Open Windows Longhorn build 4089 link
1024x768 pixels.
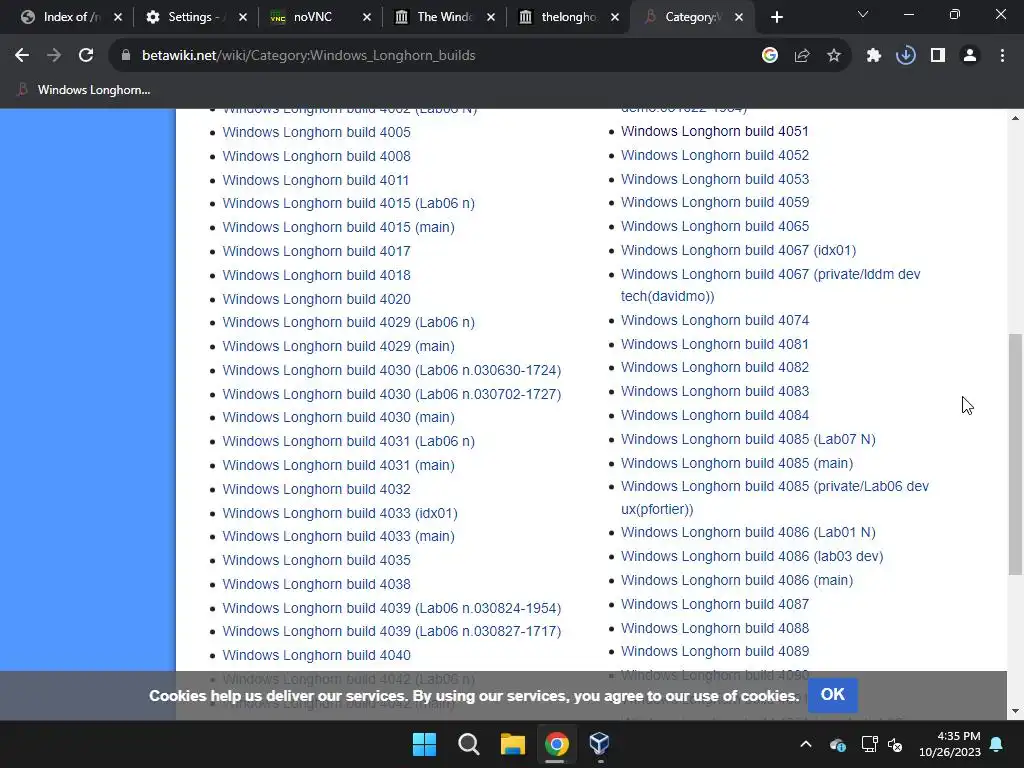tap(714, 652)
